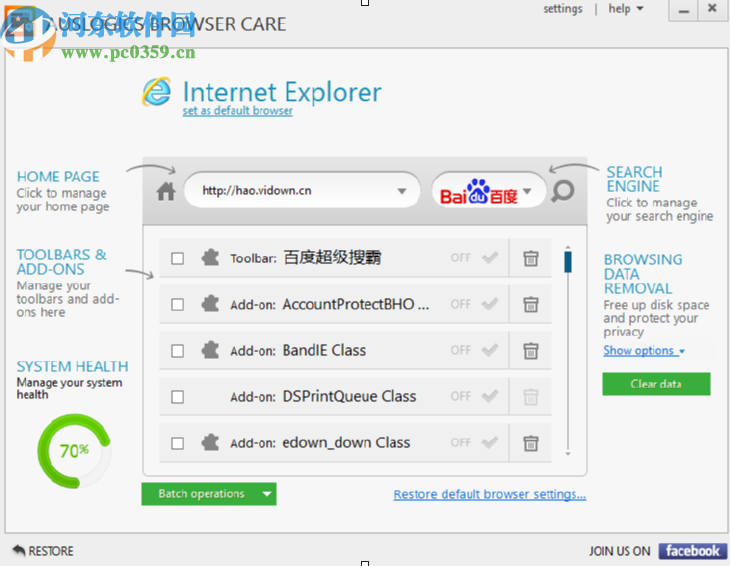Click the scrollbar down arrow of add-ons list
The image size is (730, 566).
(568, 453)
